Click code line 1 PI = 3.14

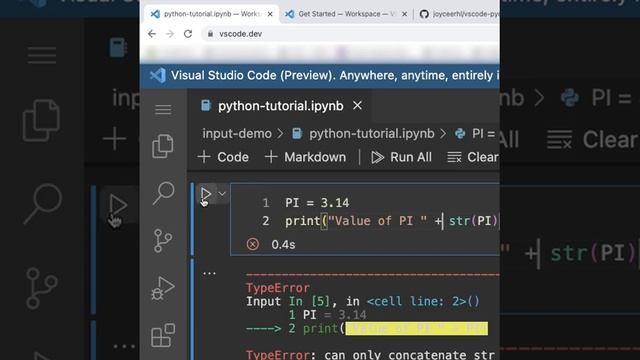click(x=317, y=203)
